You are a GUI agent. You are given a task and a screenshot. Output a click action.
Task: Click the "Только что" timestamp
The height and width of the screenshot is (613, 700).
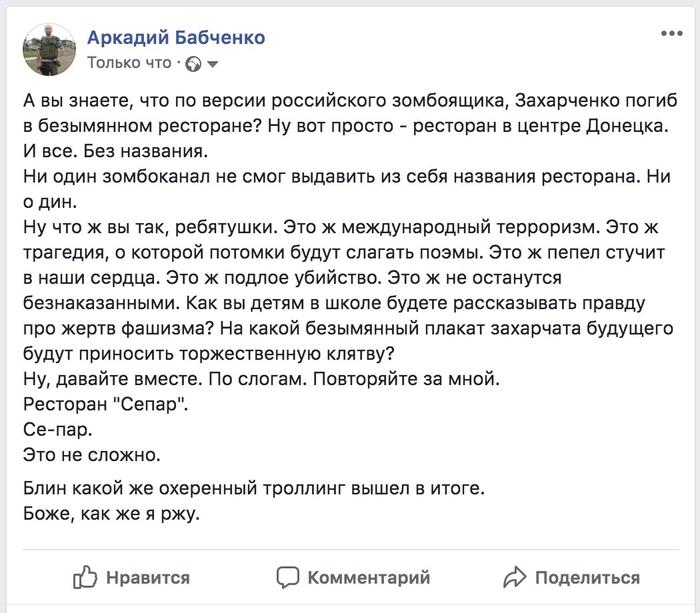[x=129, y=63]
